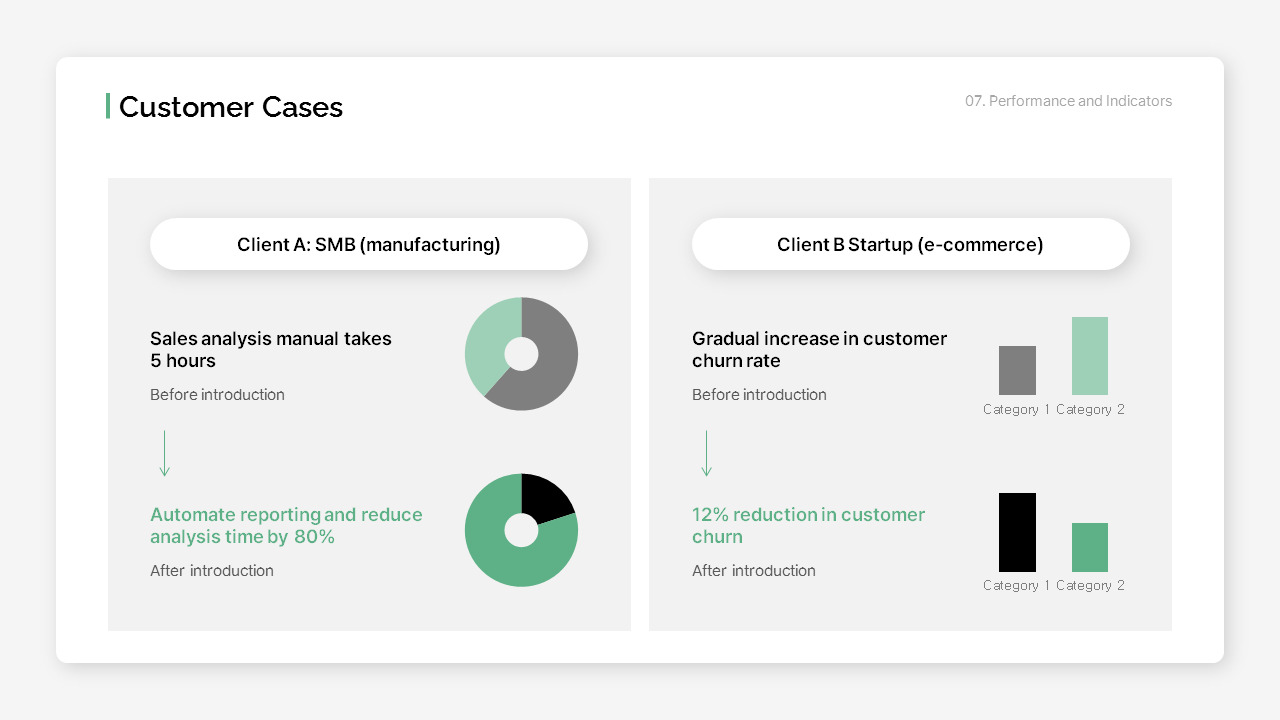Click the tall green Category 2 bar
The image size is (1280, 720).
click(1090, 355)
